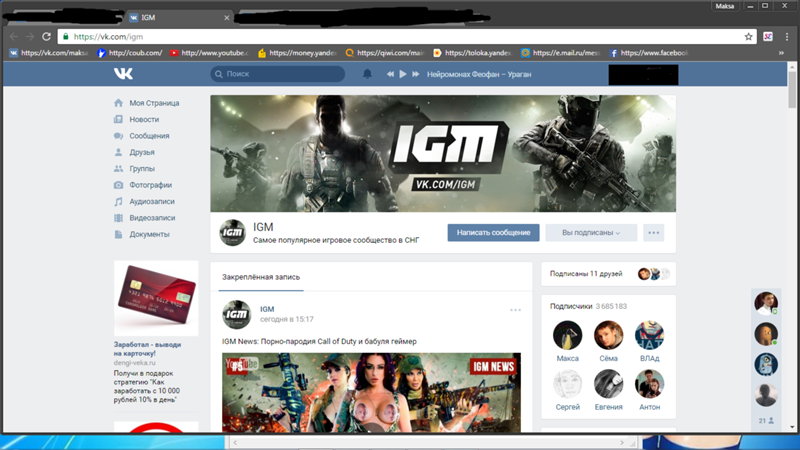The height and width of the screenshot is (450, 800).
Task: Open the community three-dots actions menu
Action: (x=654, y=232)
